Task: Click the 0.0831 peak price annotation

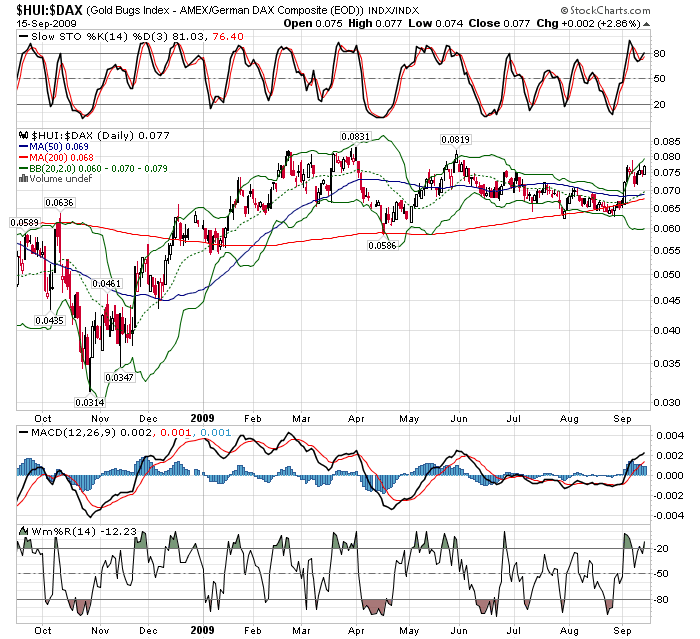Action: point(354,136)
